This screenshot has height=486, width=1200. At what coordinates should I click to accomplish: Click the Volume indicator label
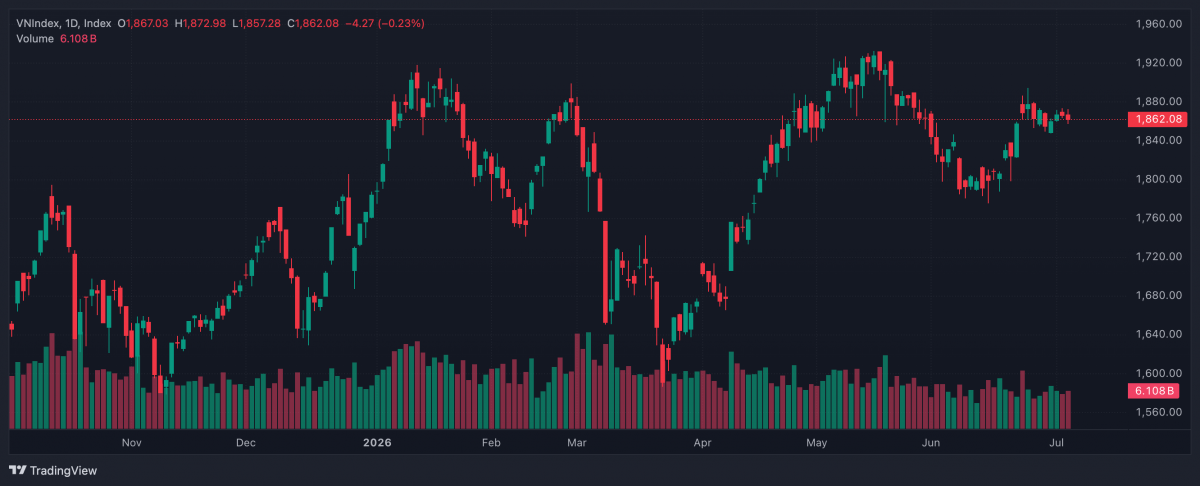tap(34, 38)
